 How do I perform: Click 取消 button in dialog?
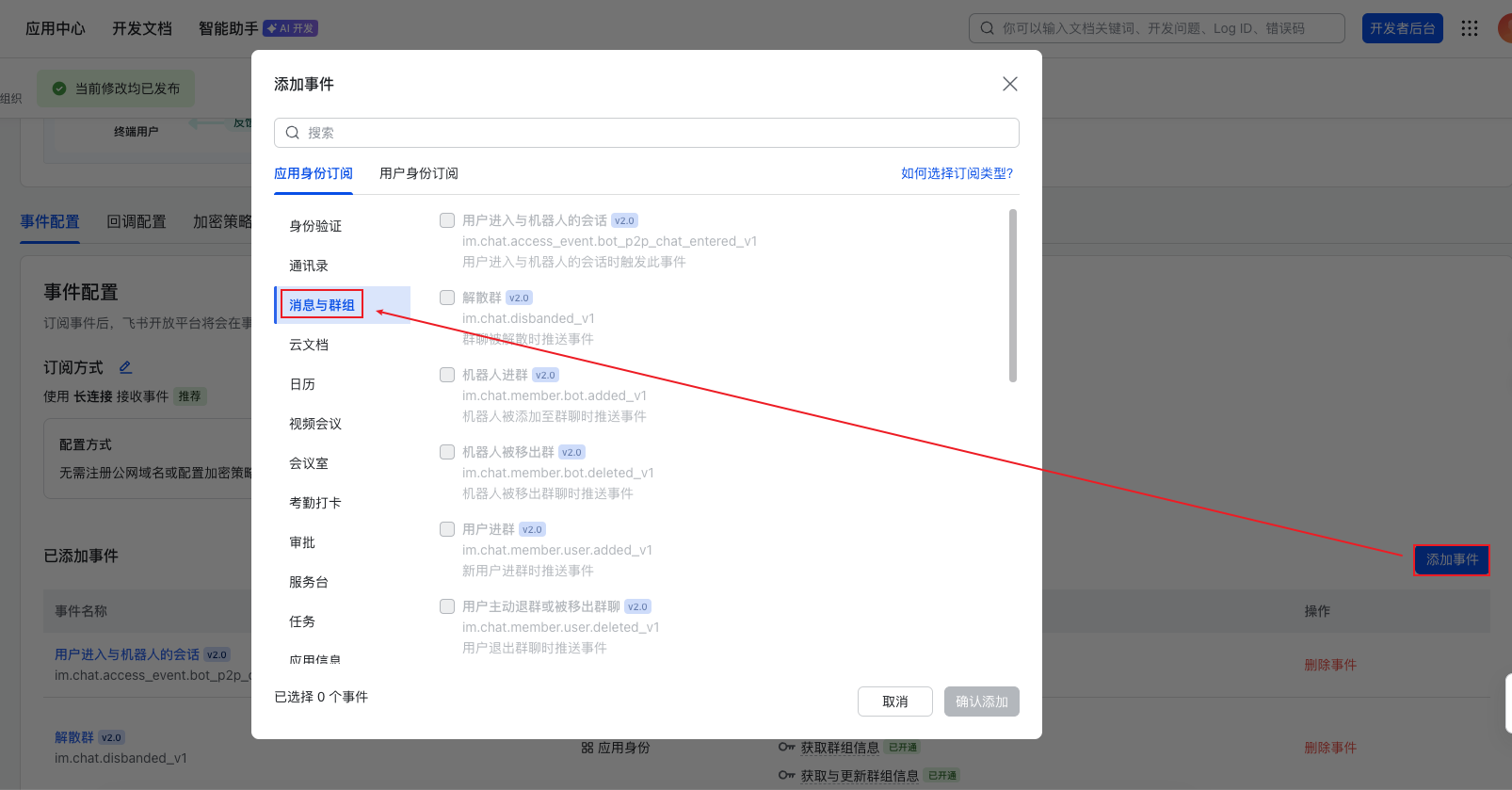[x=895, y=701]
